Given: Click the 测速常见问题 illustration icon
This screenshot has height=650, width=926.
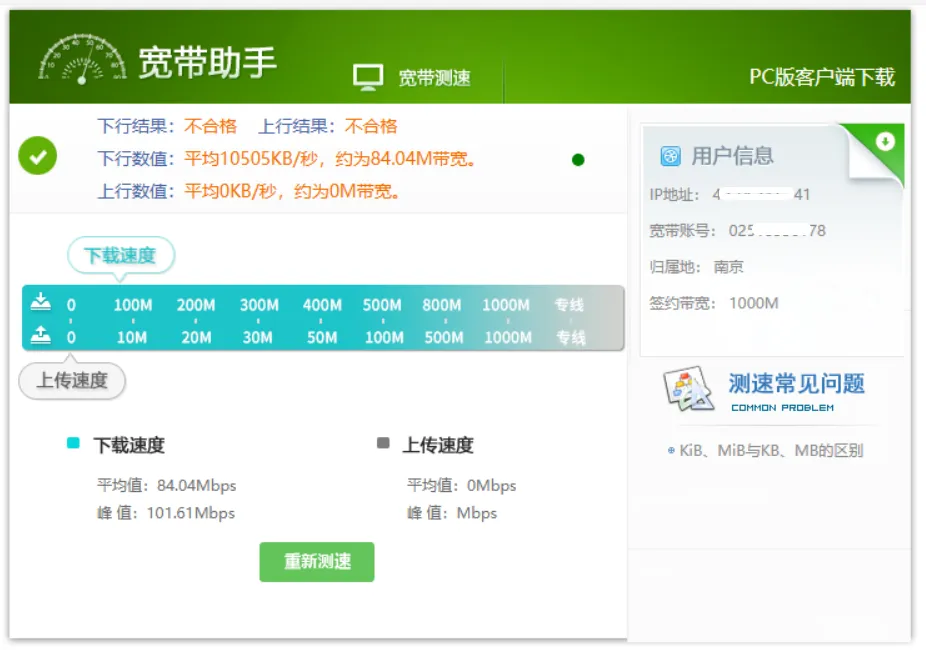Looking at the screenshot, I should [x=689, y=391].
